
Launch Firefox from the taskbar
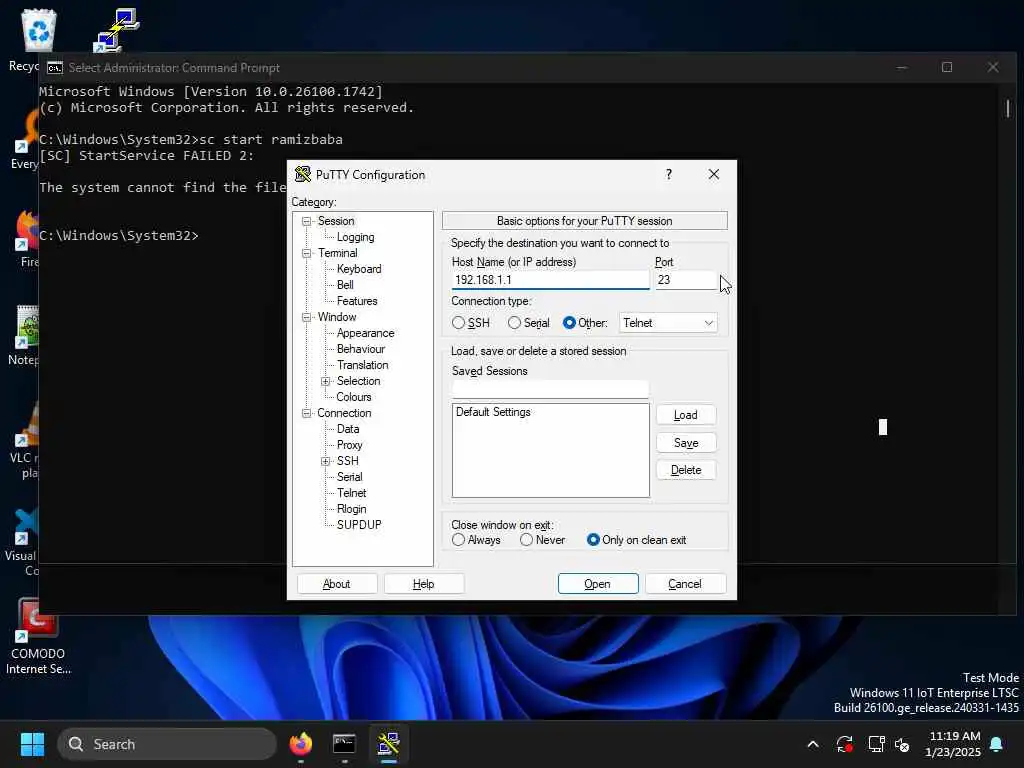[x=300, y=744]
